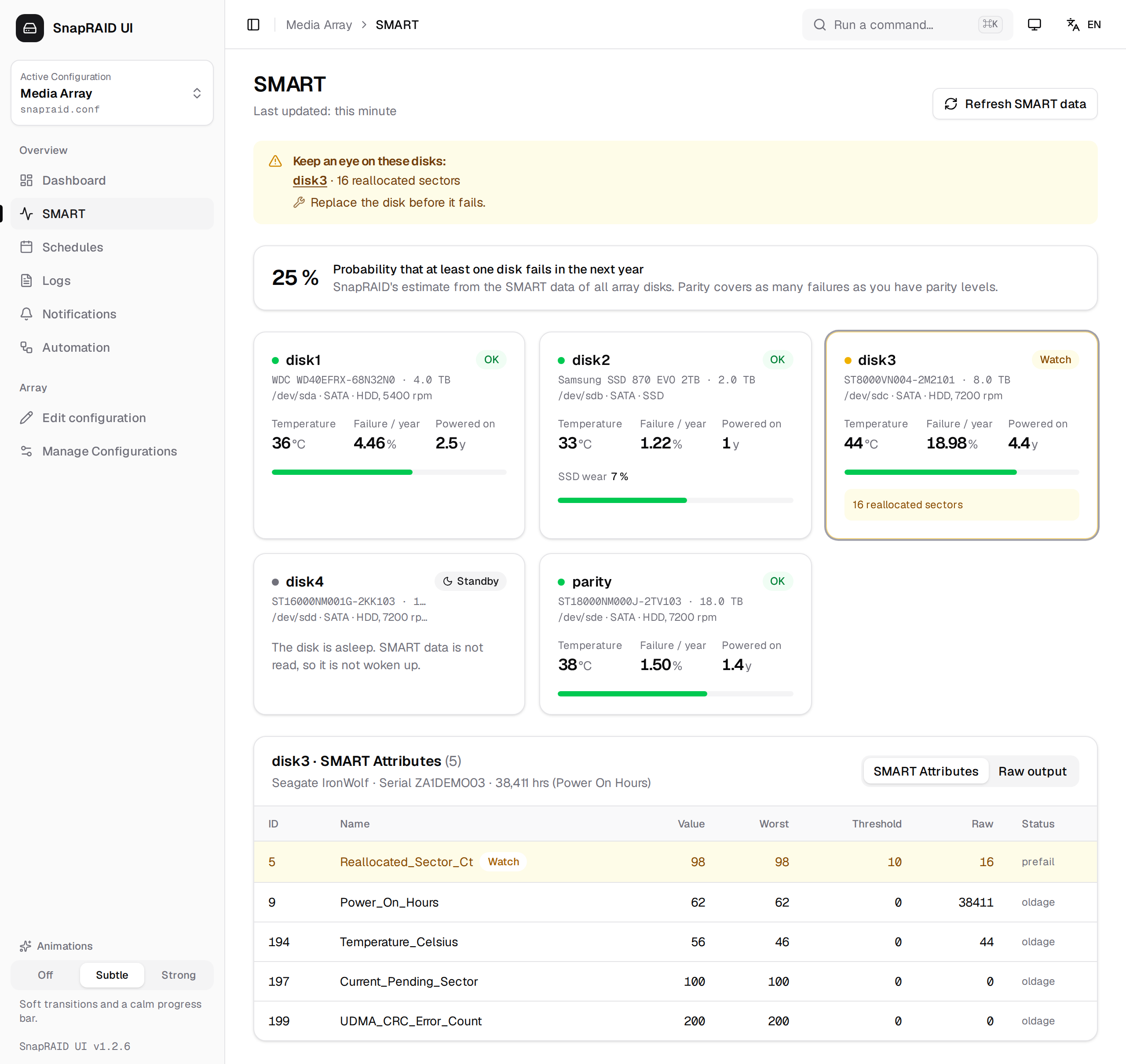Click the Schedules calendar icon

[27, 247]
